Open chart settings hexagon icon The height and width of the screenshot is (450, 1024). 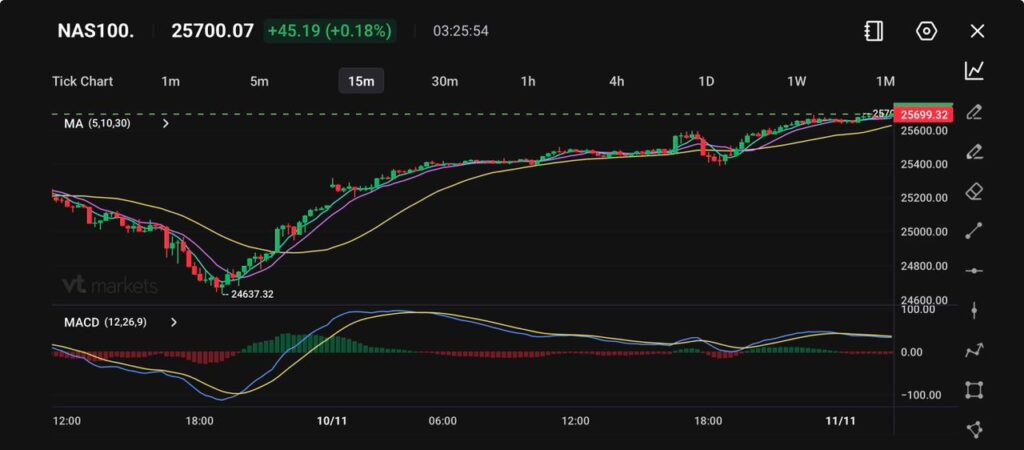(x=926, y=31)
